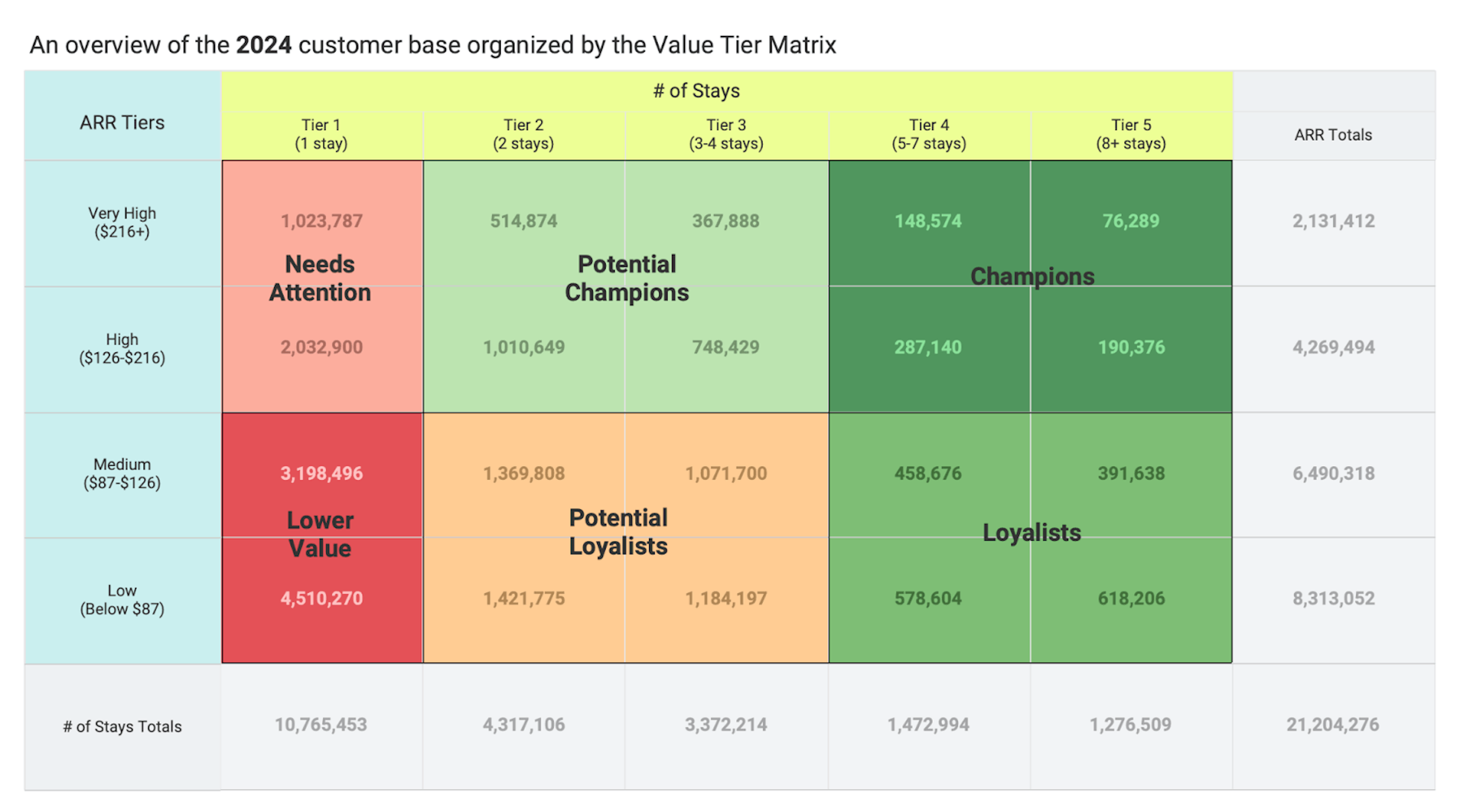Click the Champions label in dark green area

click(x=1032, y=277)
